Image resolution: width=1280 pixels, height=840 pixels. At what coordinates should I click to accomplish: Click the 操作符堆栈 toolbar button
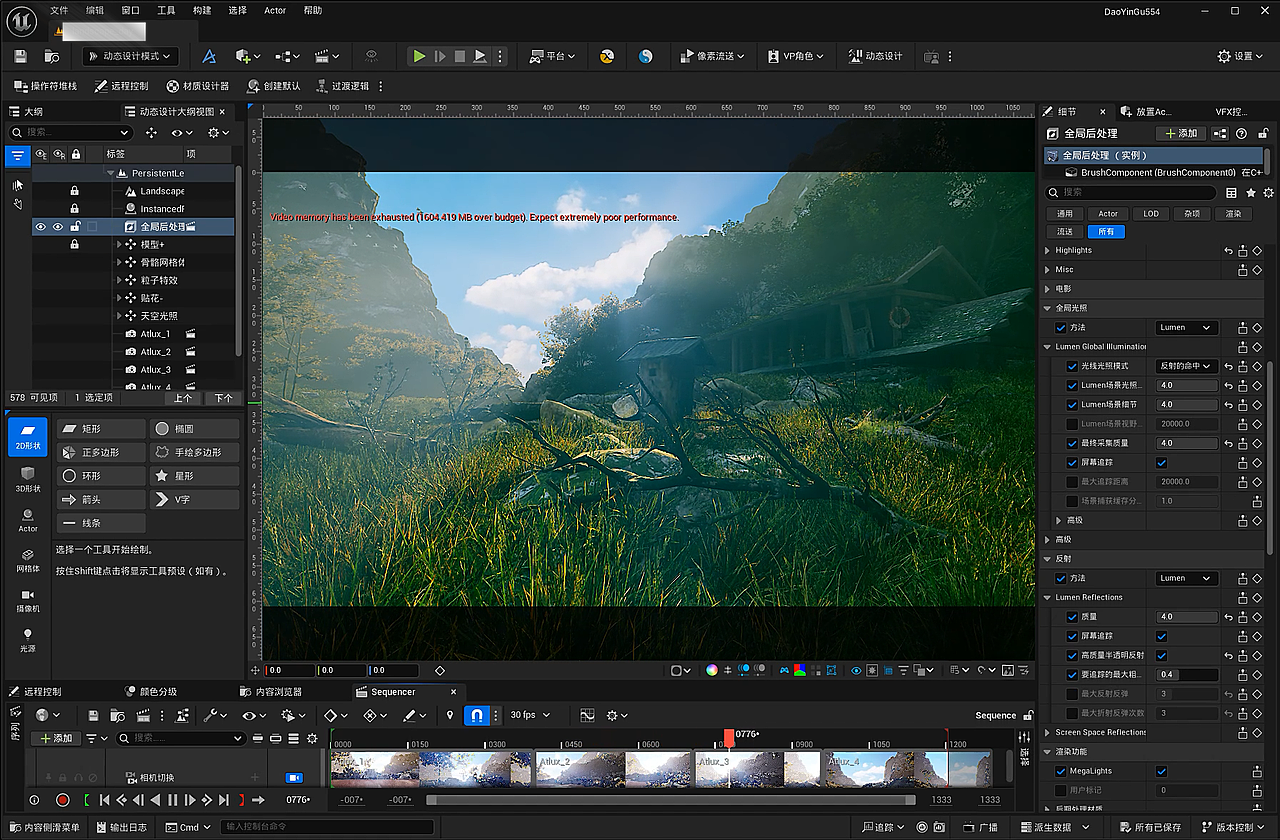(x=46, y=86)
